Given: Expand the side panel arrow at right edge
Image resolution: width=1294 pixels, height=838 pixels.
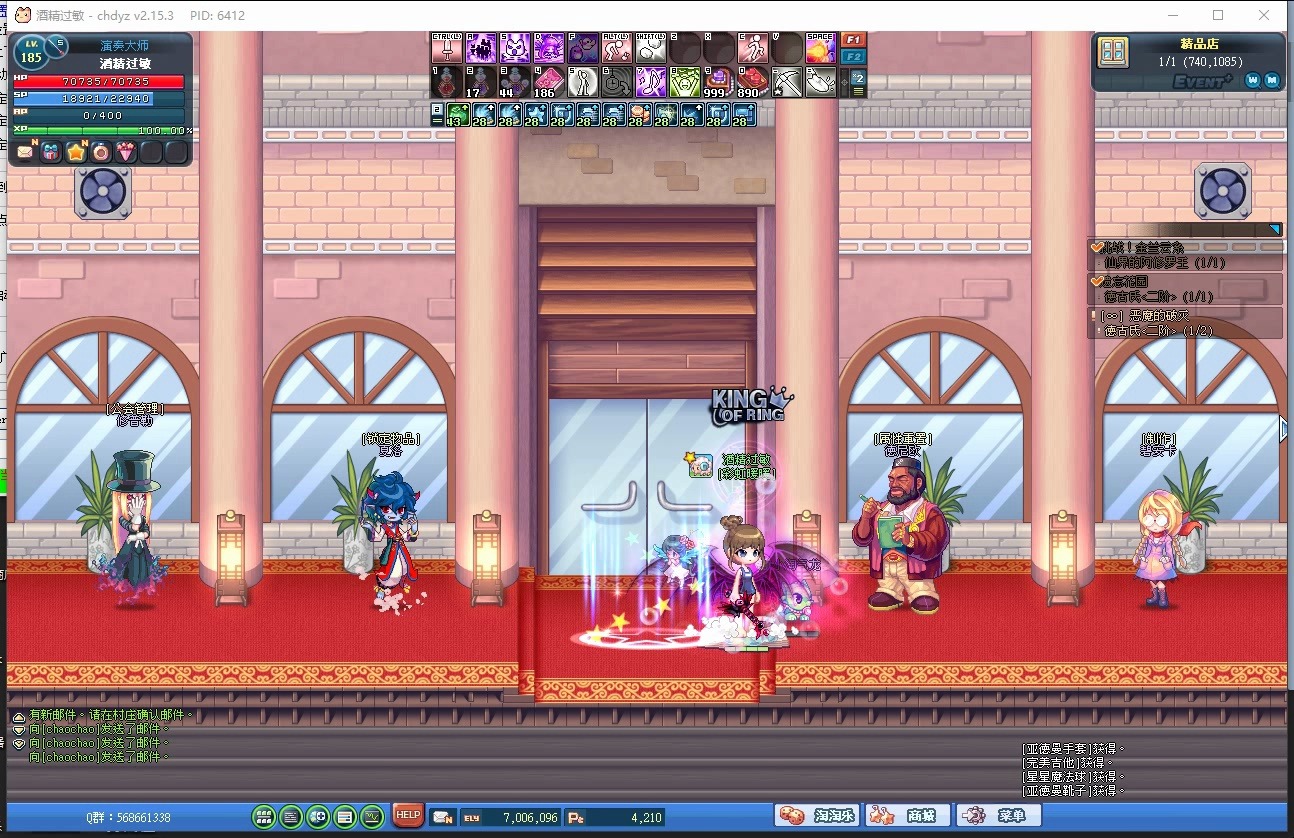Looking at the screenshot, I should coord(1286,429).
